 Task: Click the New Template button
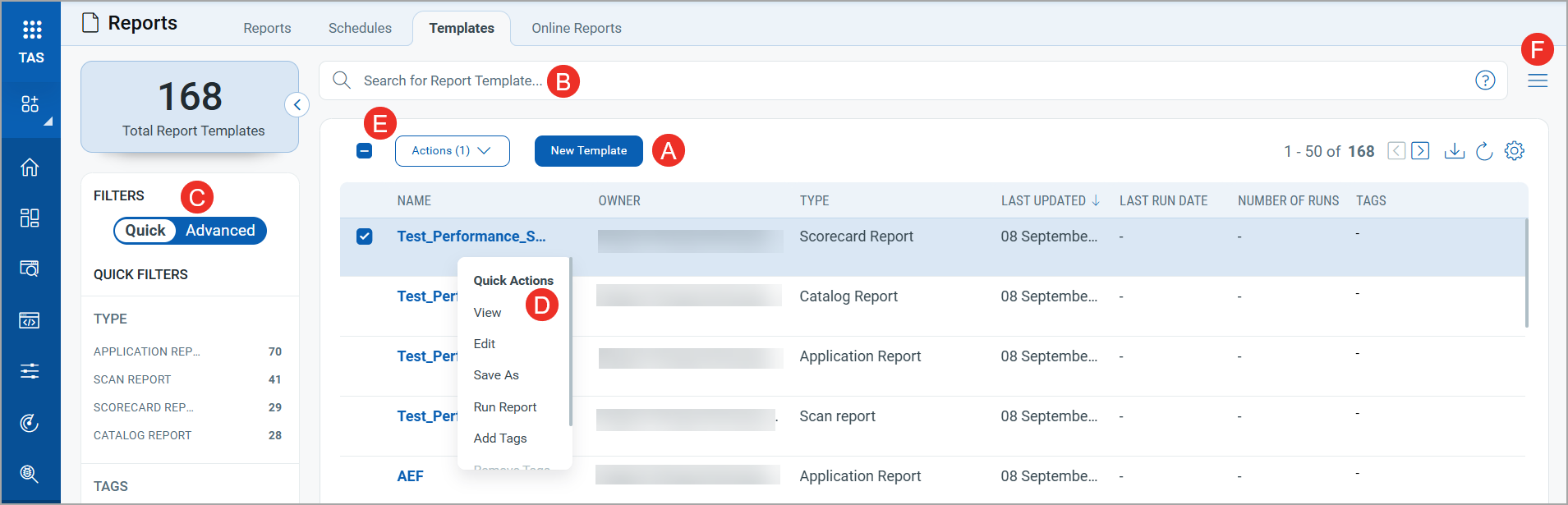click(588, 151)
